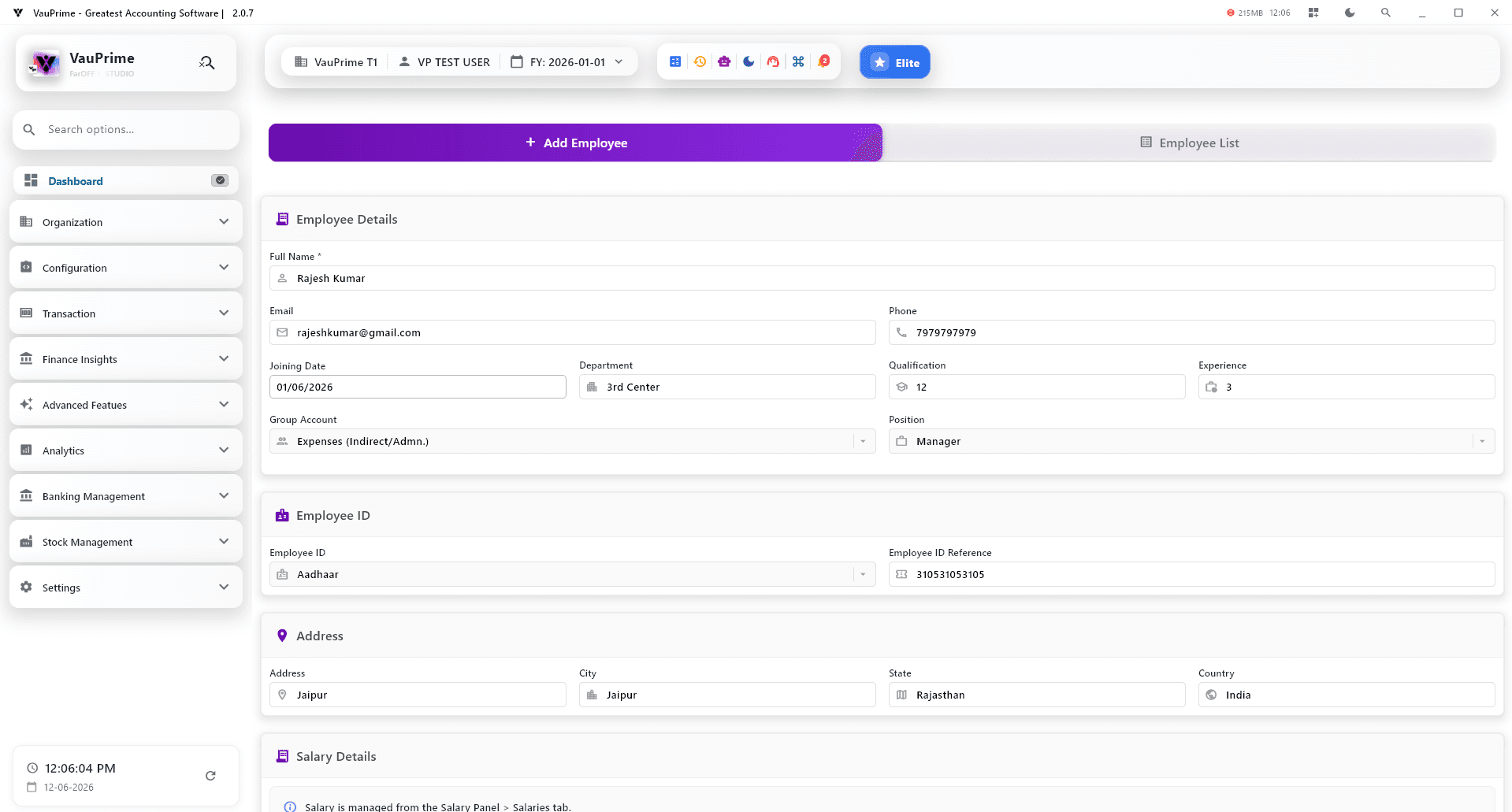Image resolution: width=1512 pixels, height=812 pixels.
Task: Toggle dark mode with the moon toolbar icon
Action: click(x=749, y=61)
